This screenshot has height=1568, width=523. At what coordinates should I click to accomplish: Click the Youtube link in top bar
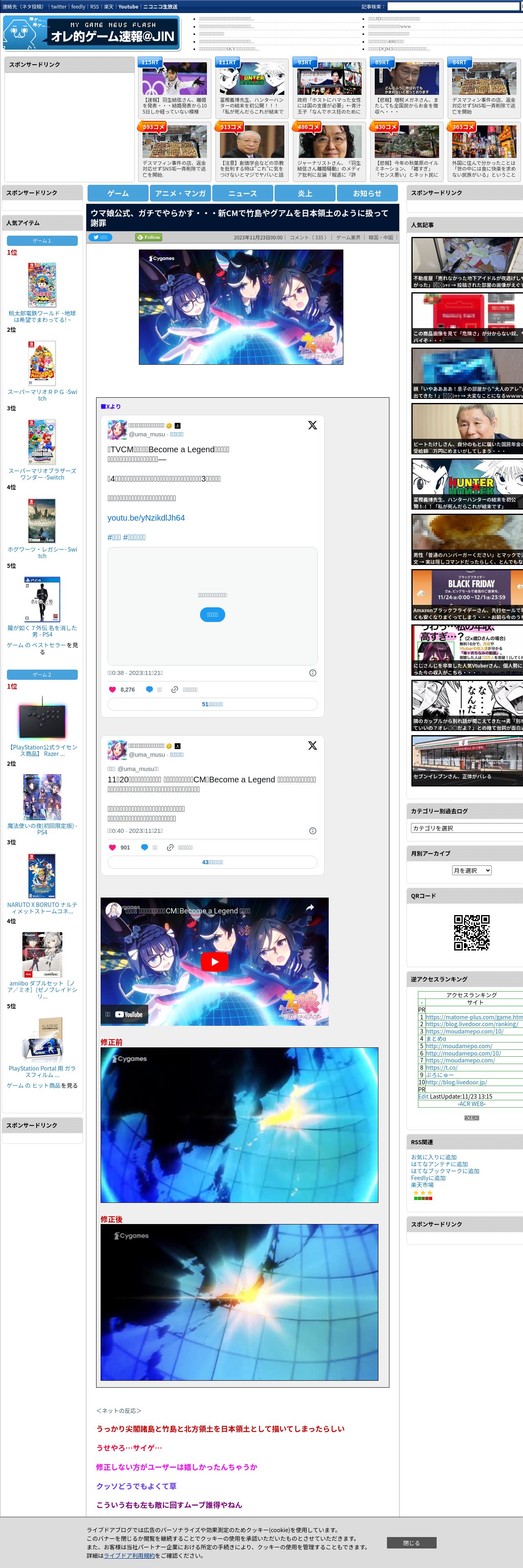tap(128, 7)
